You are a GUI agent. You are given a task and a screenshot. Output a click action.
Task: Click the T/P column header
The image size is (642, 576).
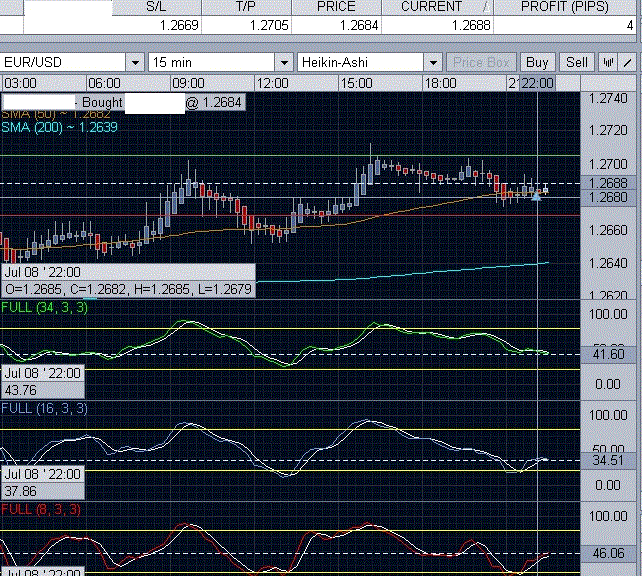tap(246, 7)
